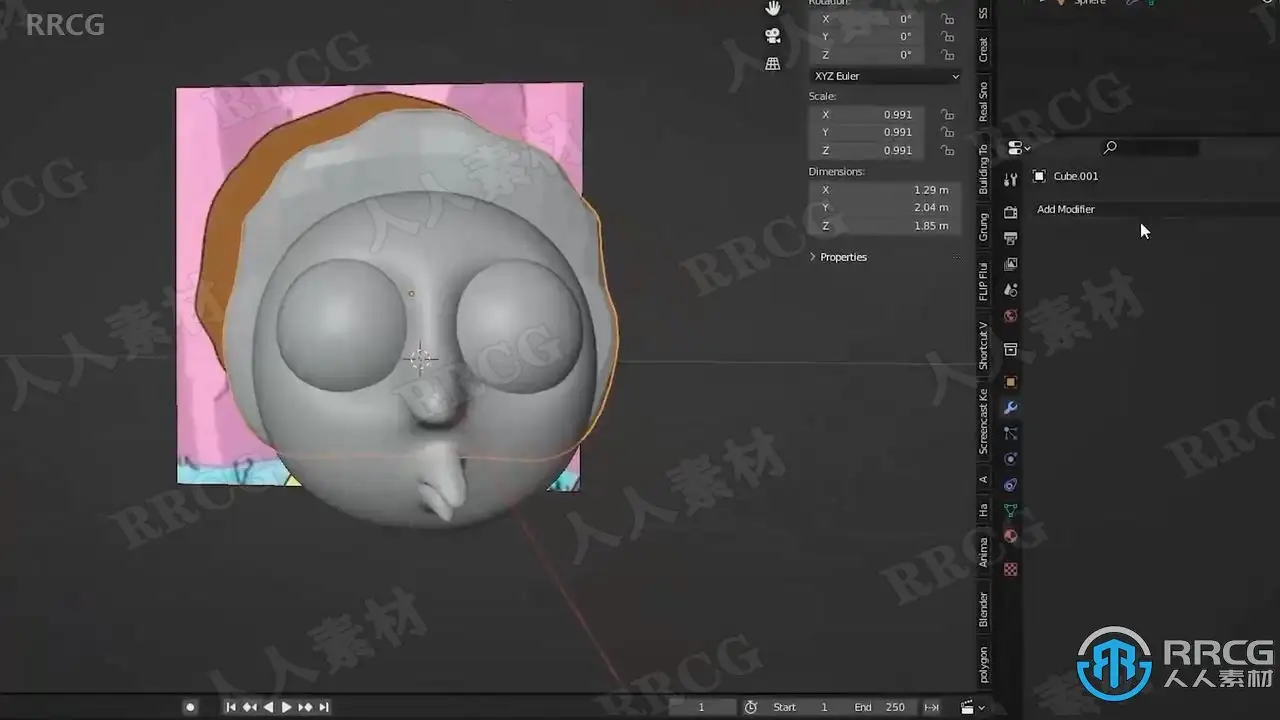
Task: Open the properties editor type dropdown
Action: click(x=1019, y=148)
